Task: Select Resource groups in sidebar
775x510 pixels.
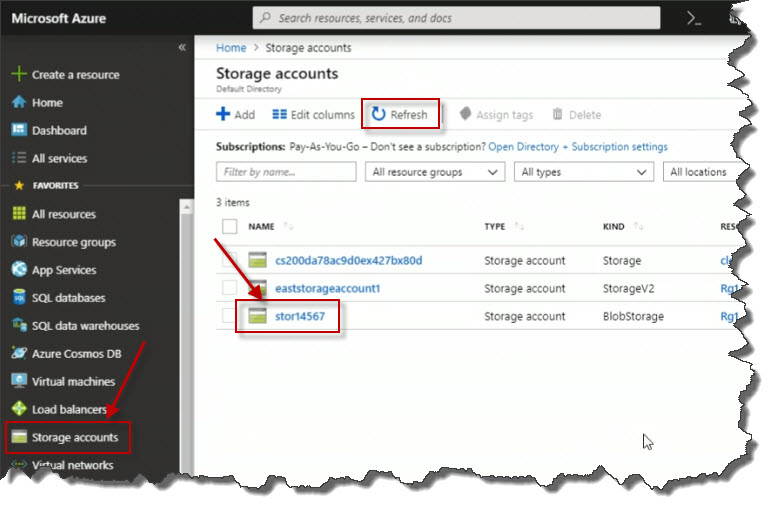Action: pos(74,242)
